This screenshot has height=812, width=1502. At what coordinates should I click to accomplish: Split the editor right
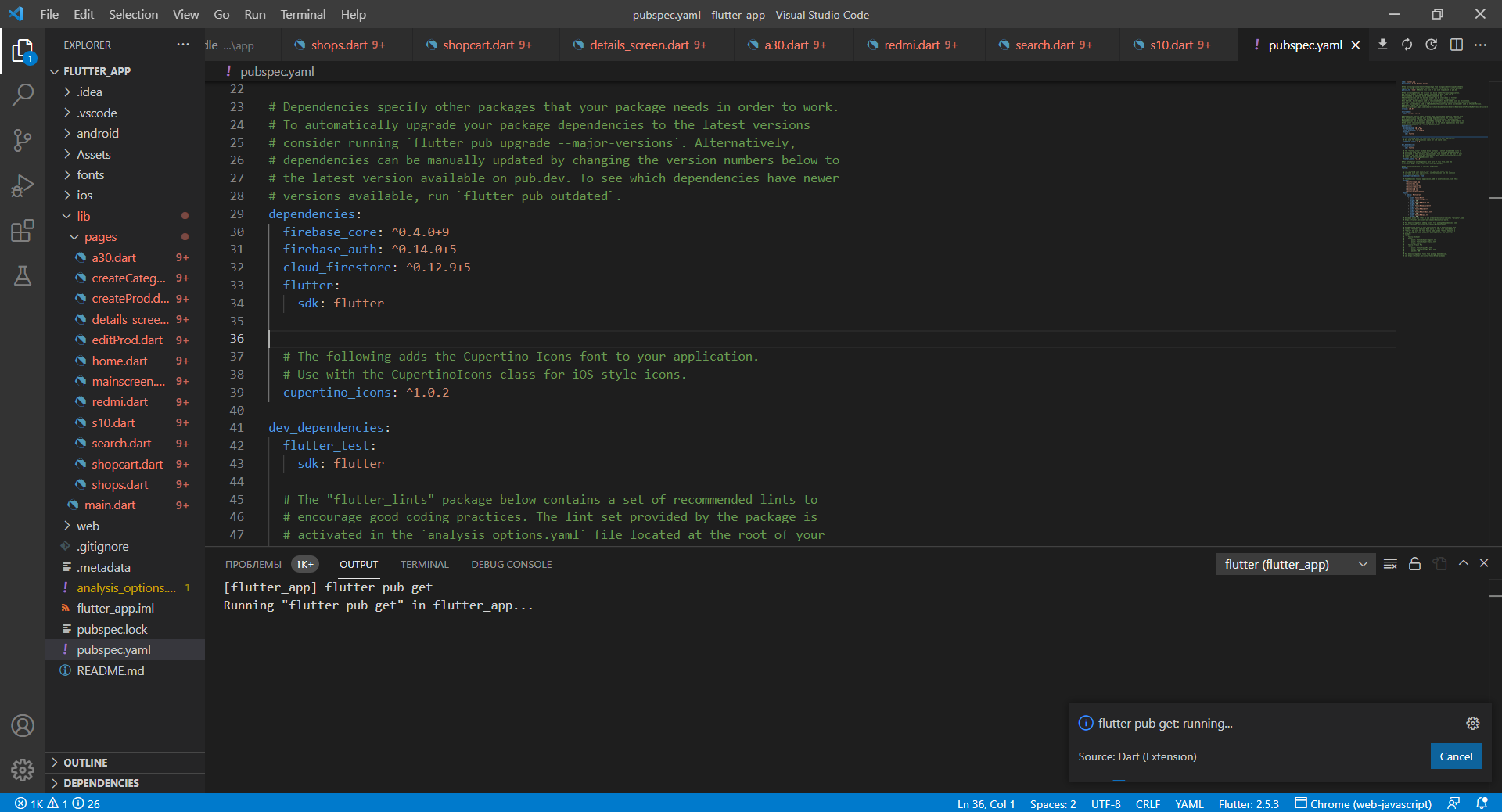coord(1456,45)
